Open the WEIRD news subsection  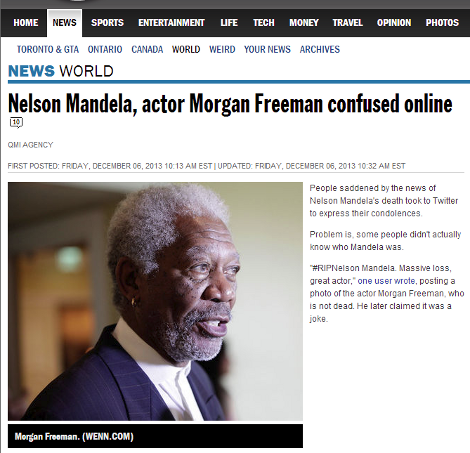tap(222, 49)
